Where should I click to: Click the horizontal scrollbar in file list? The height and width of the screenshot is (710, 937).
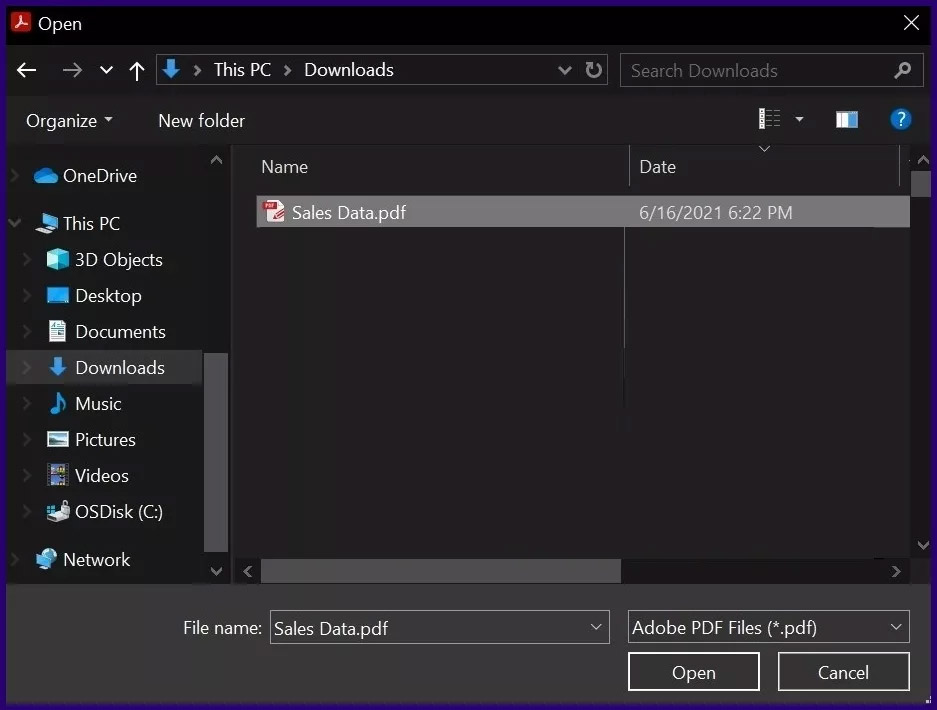point(440,571)
